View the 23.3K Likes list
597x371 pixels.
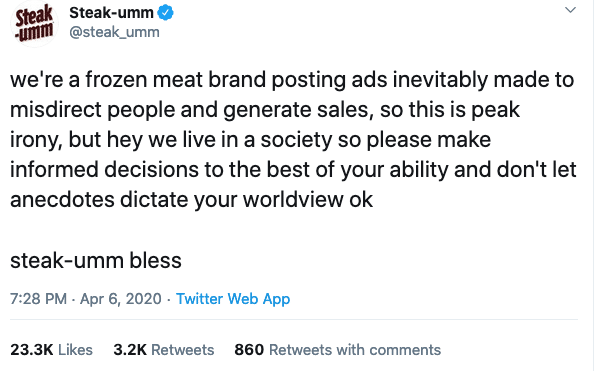click(51, 350)
